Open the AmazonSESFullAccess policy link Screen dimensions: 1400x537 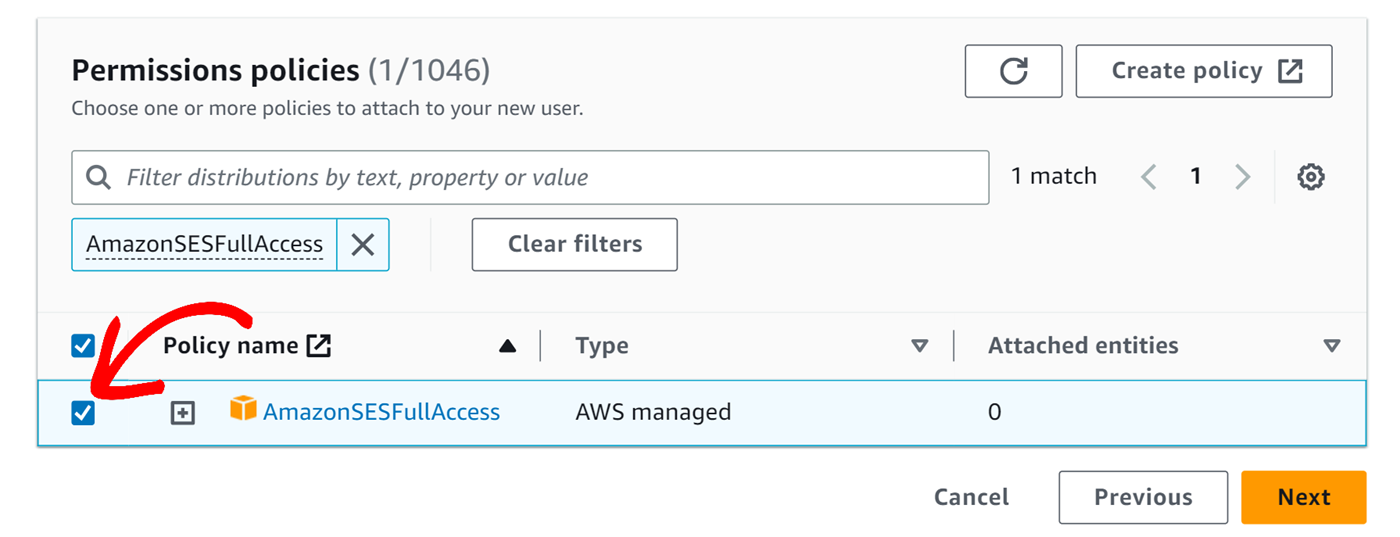(x=381, y=412)
